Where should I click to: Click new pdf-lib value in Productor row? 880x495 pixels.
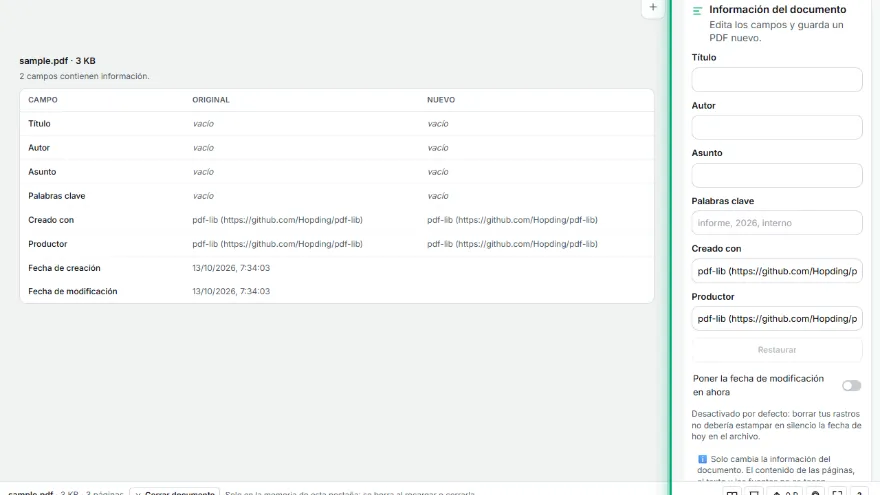click(x=512, y=244)
